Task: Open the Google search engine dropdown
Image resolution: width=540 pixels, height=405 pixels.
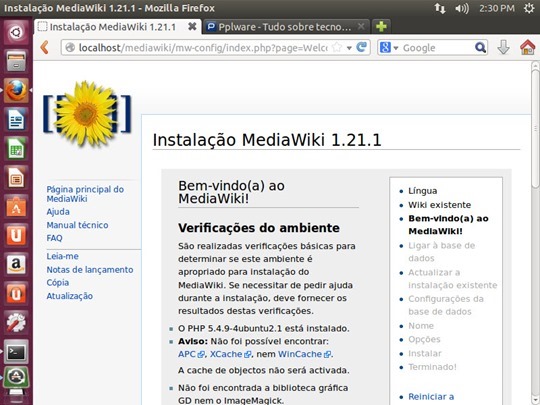Action: coord(389,48)
